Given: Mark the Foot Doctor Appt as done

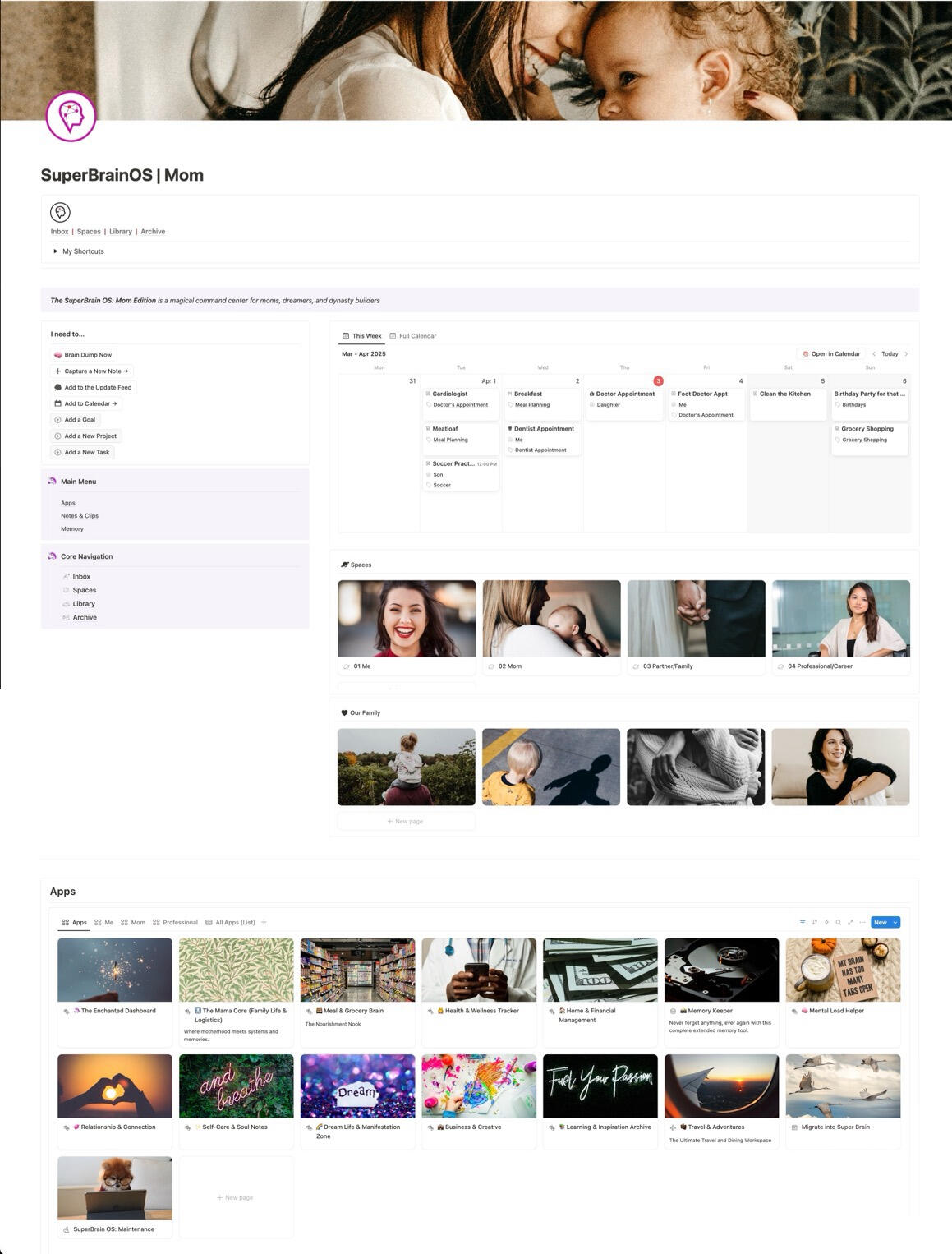Looking at the screenshot, I should tap(674, 394).
